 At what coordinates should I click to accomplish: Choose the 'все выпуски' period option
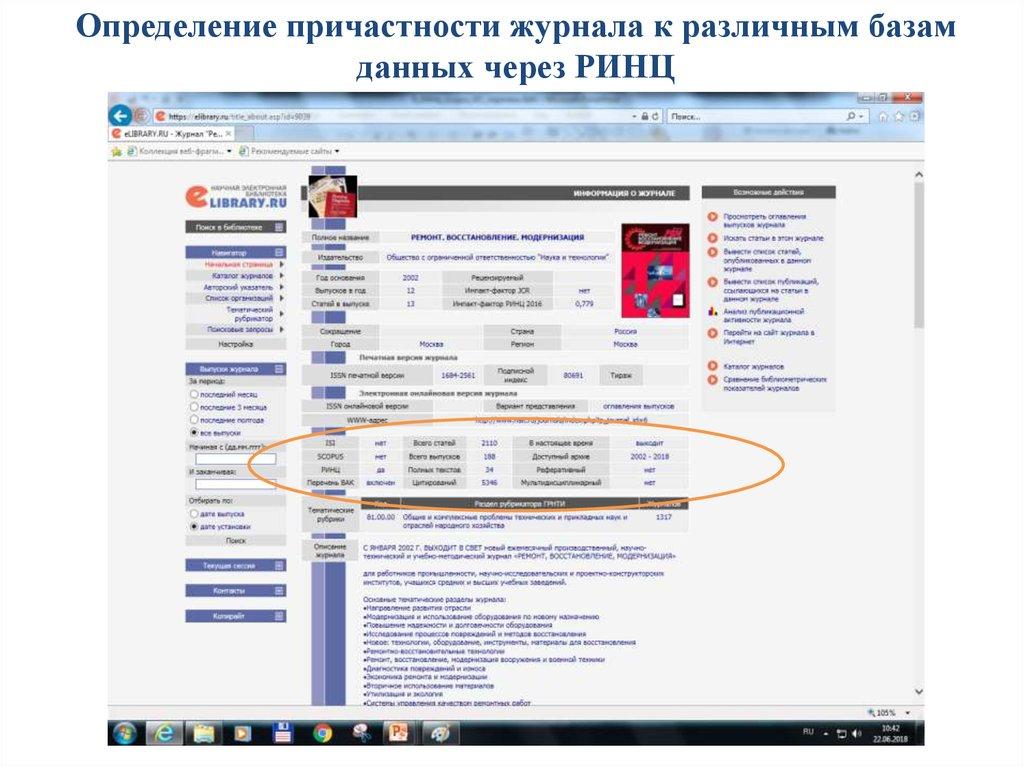point(194,433)
